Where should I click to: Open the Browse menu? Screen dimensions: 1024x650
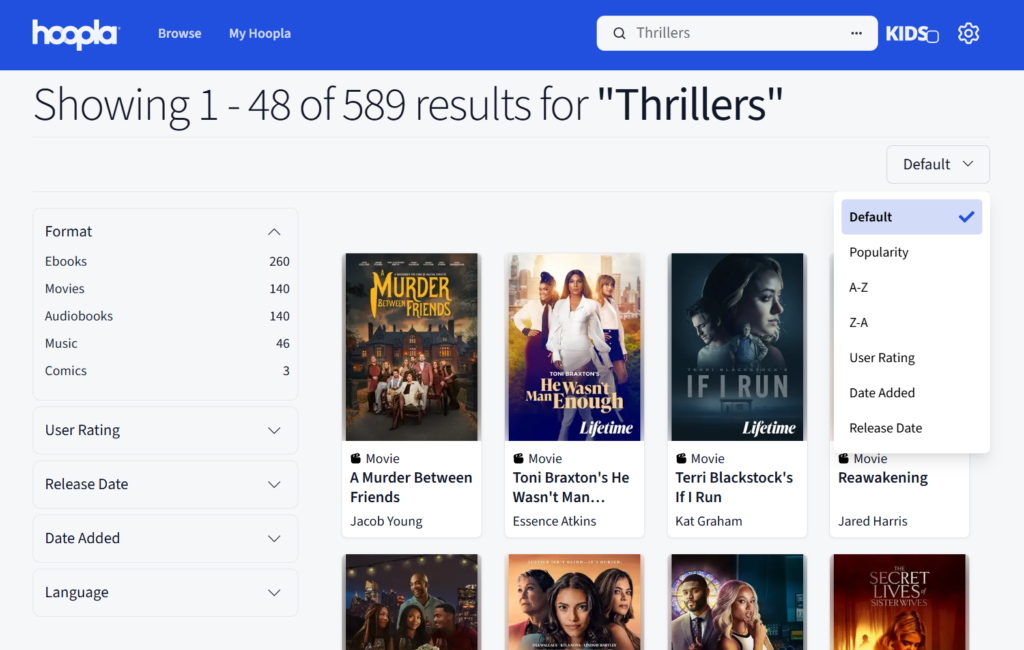coord(179,33)
